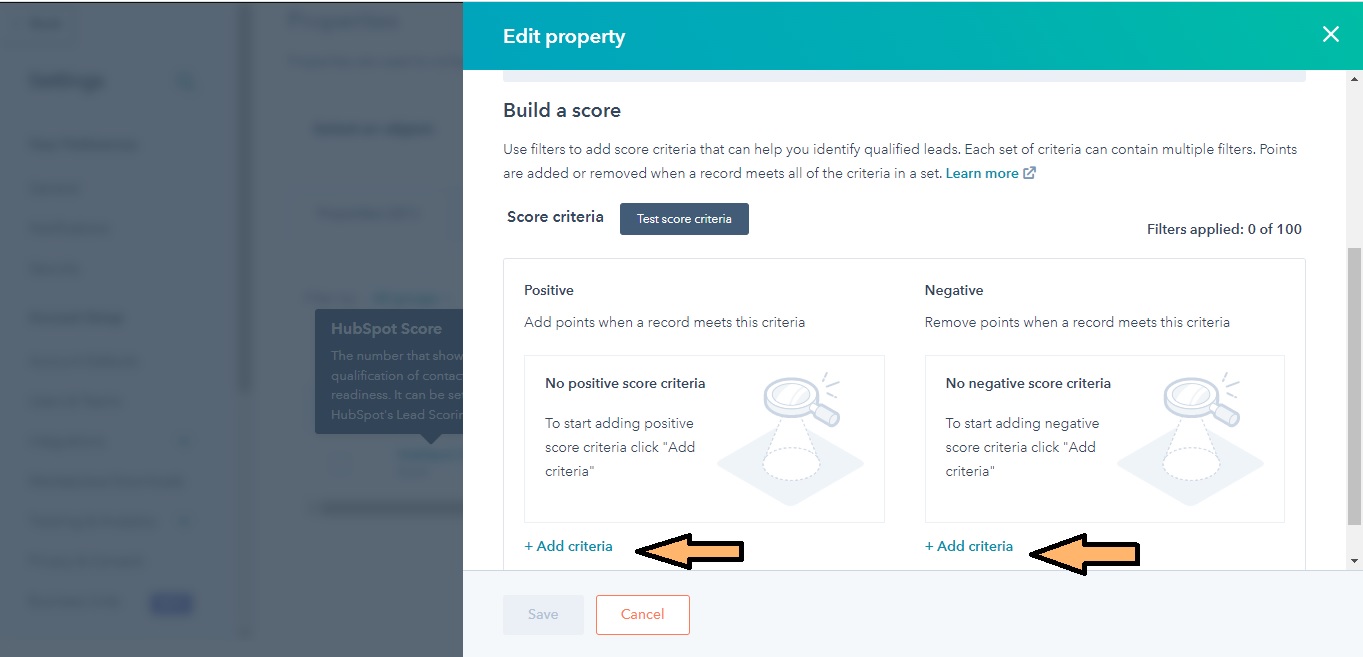Select the No negative score criteria card
1363x657 pixels.
(x=1104, y=437)
